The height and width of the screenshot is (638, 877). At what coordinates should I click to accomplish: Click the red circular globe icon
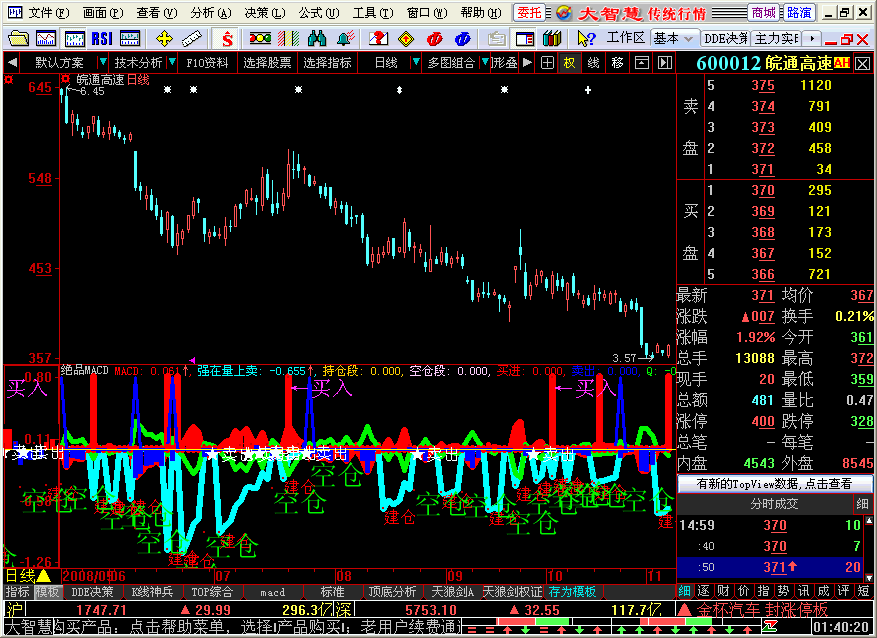point(434,39)
